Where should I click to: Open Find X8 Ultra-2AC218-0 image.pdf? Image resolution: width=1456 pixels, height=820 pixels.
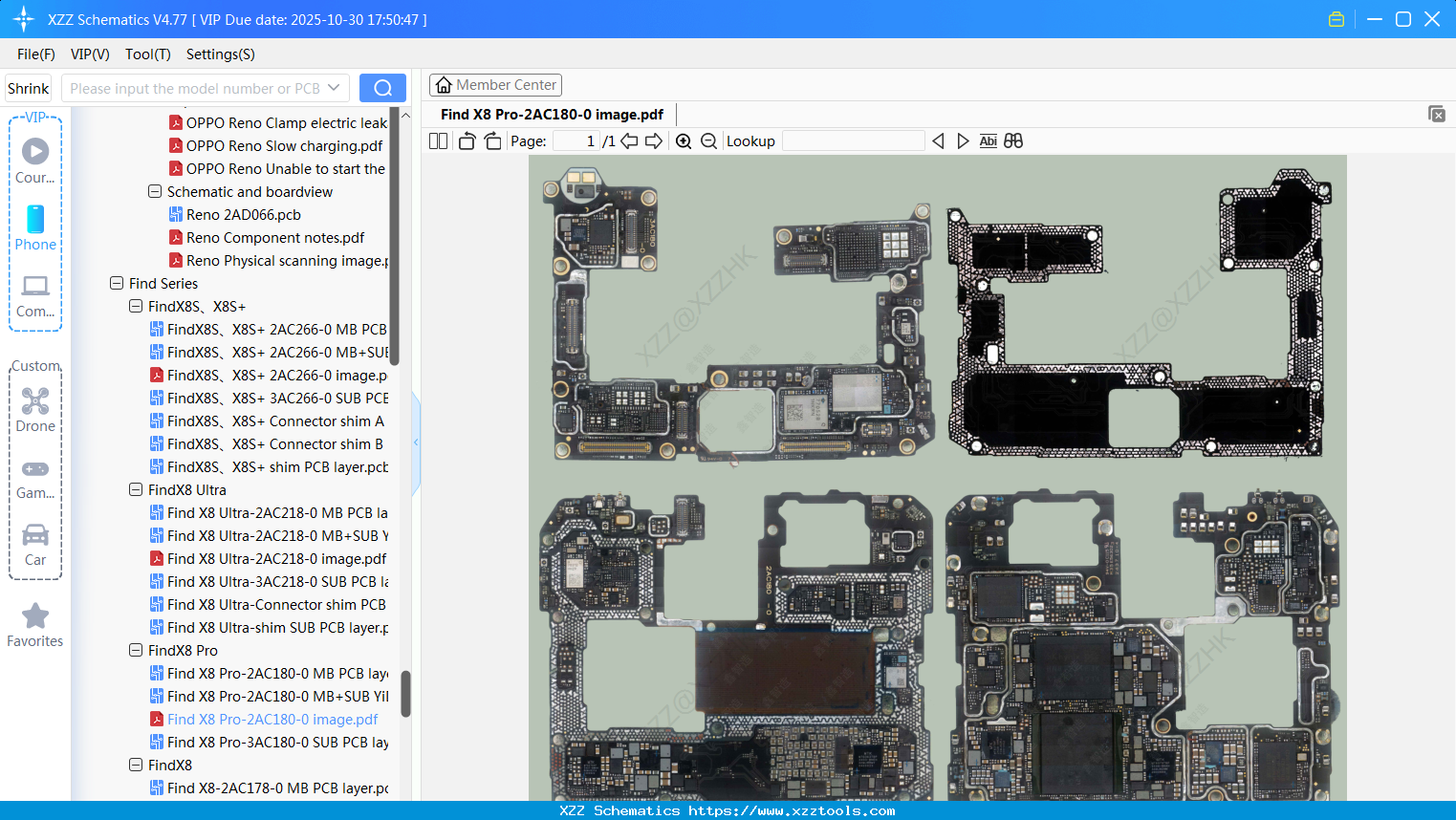point(276,559)
